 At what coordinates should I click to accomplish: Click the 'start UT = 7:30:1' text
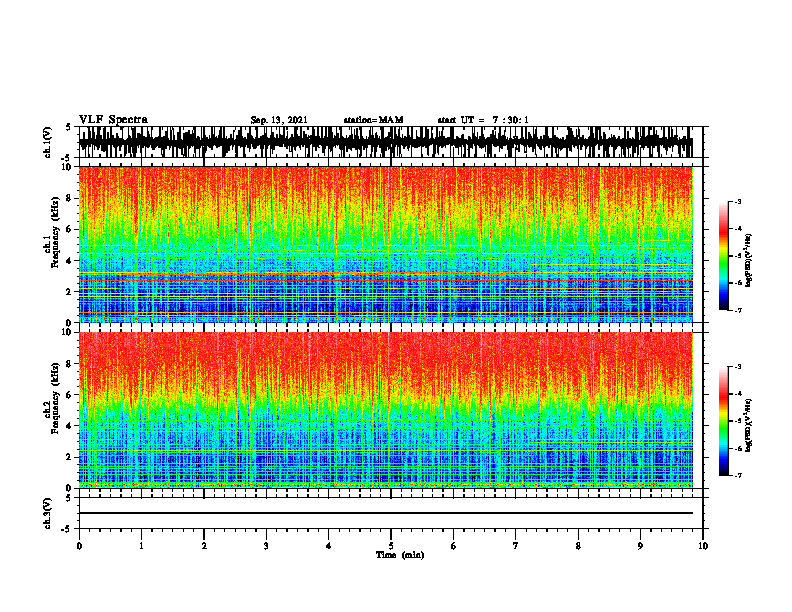point(483,120)
